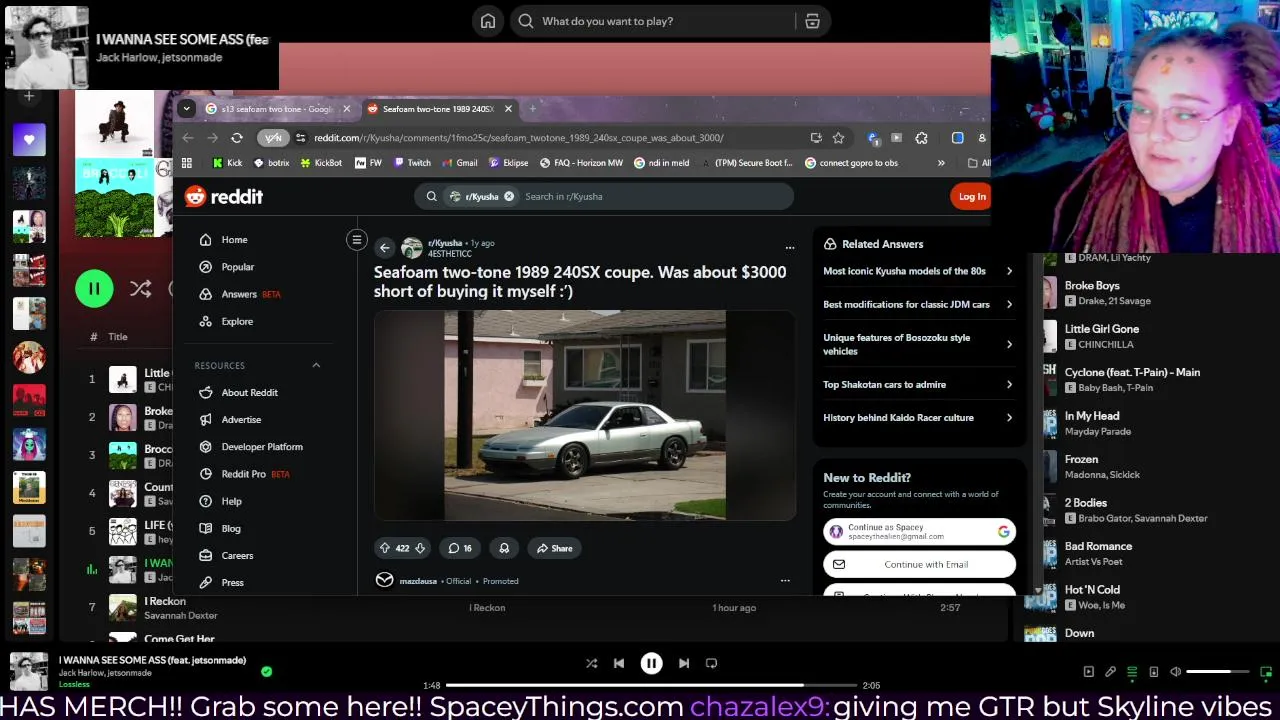Toggle repeat in Spotify bottom player bar

(711, 663)
